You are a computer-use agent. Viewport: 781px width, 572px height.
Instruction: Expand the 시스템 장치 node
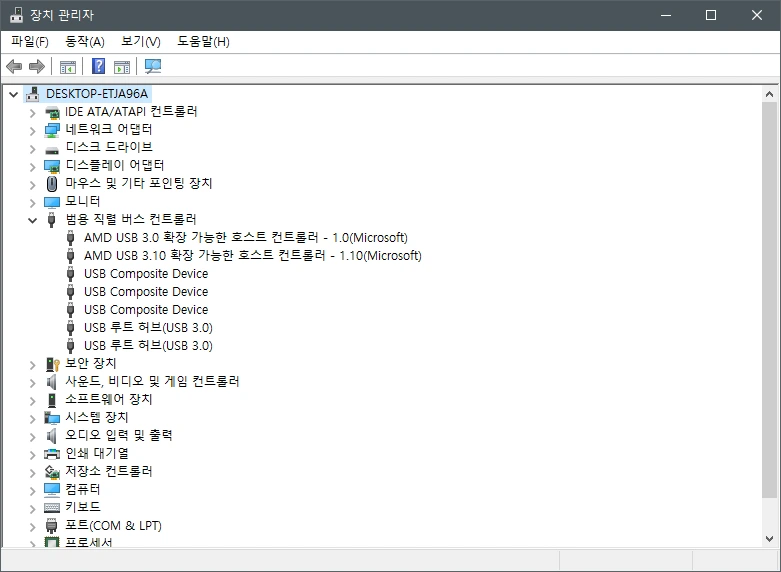pyautogui.click(x=33, y=419)
